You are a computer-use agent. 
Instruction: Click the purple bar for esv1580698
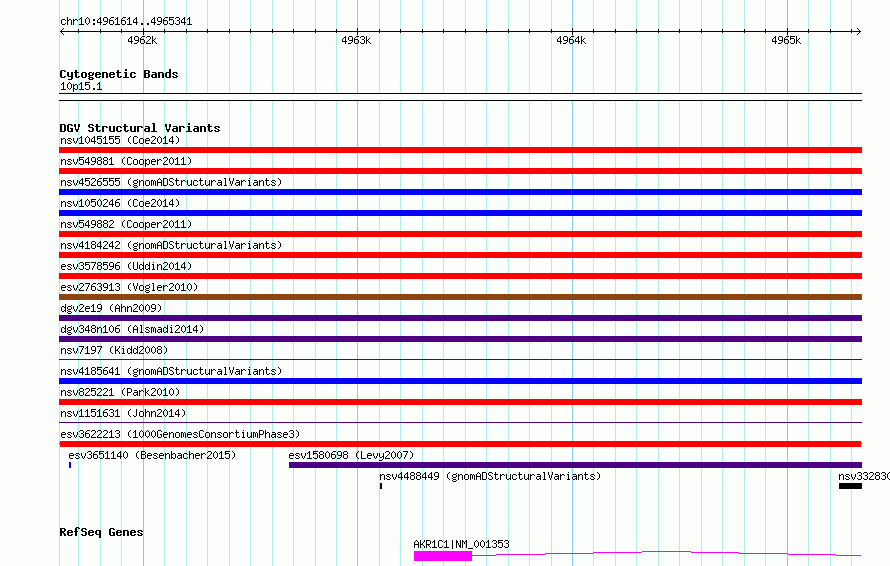pyautogui.click(x=576, y=465)
